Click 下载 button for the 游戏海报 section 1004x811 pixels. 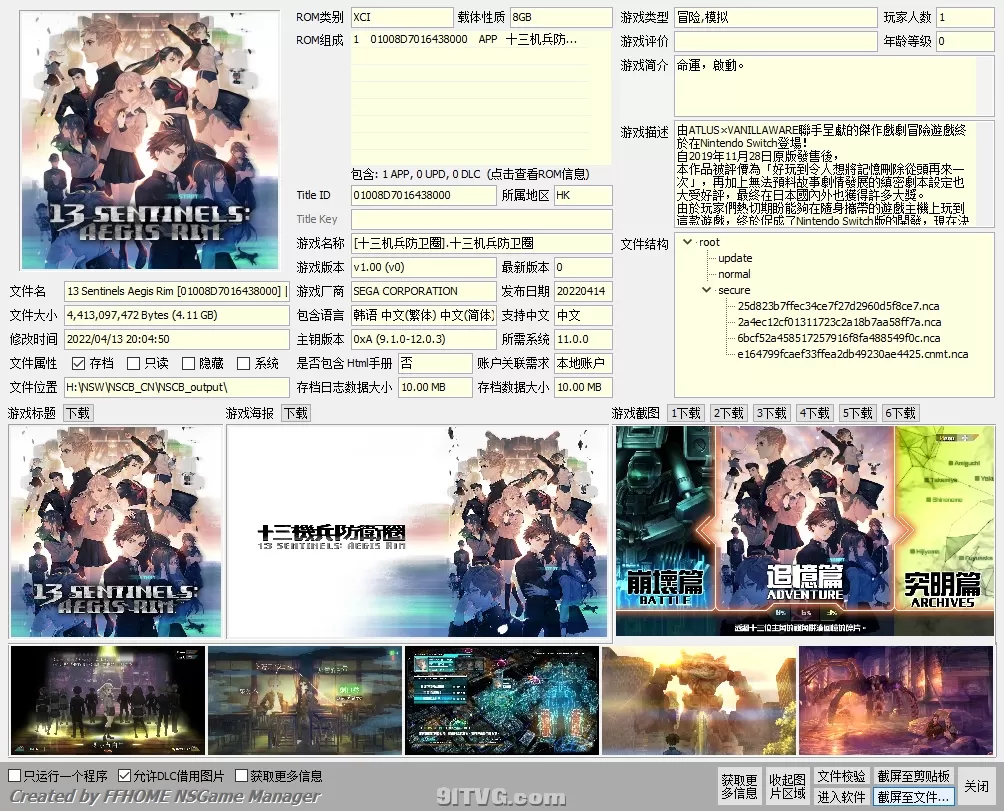pyautogui.click(x=294, y=412)
